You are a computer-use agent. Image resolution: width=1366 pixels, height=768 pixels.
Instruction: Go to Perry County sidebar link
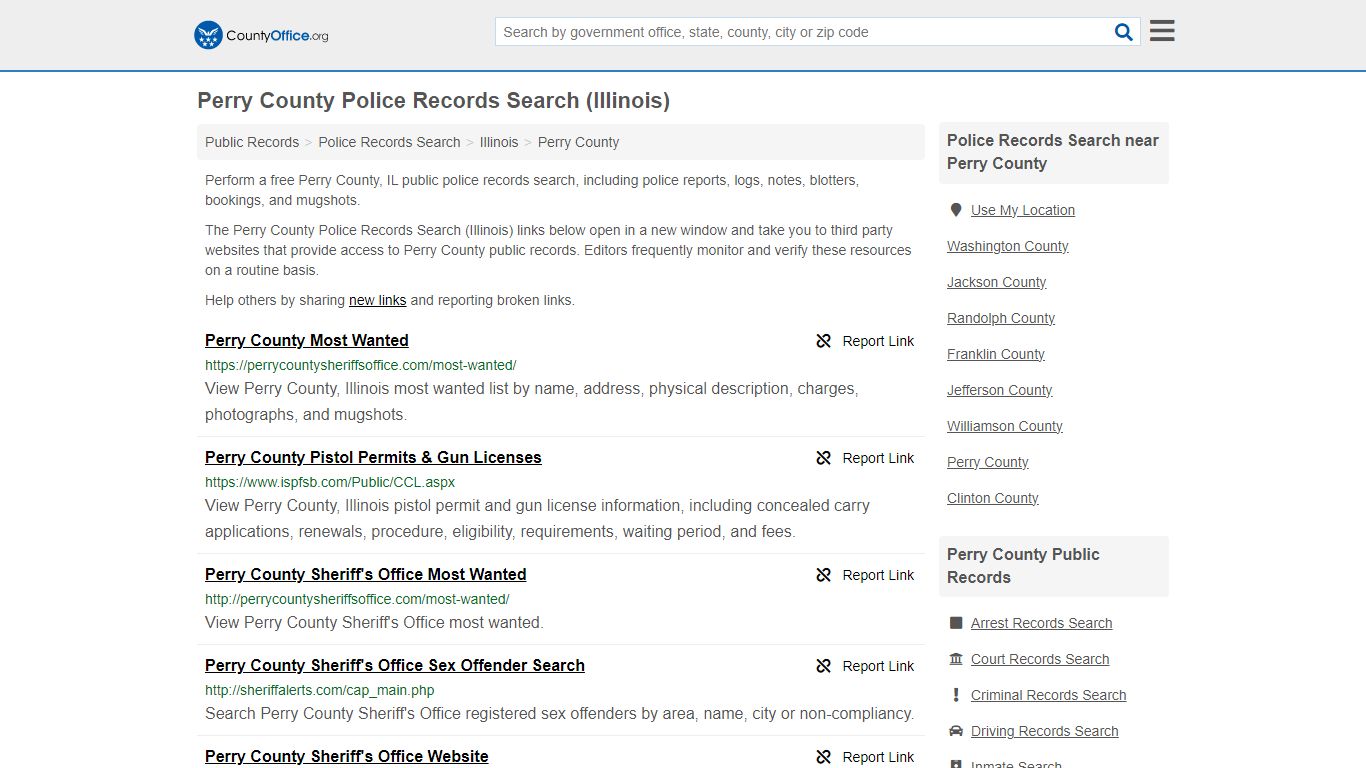click(988, 462)
